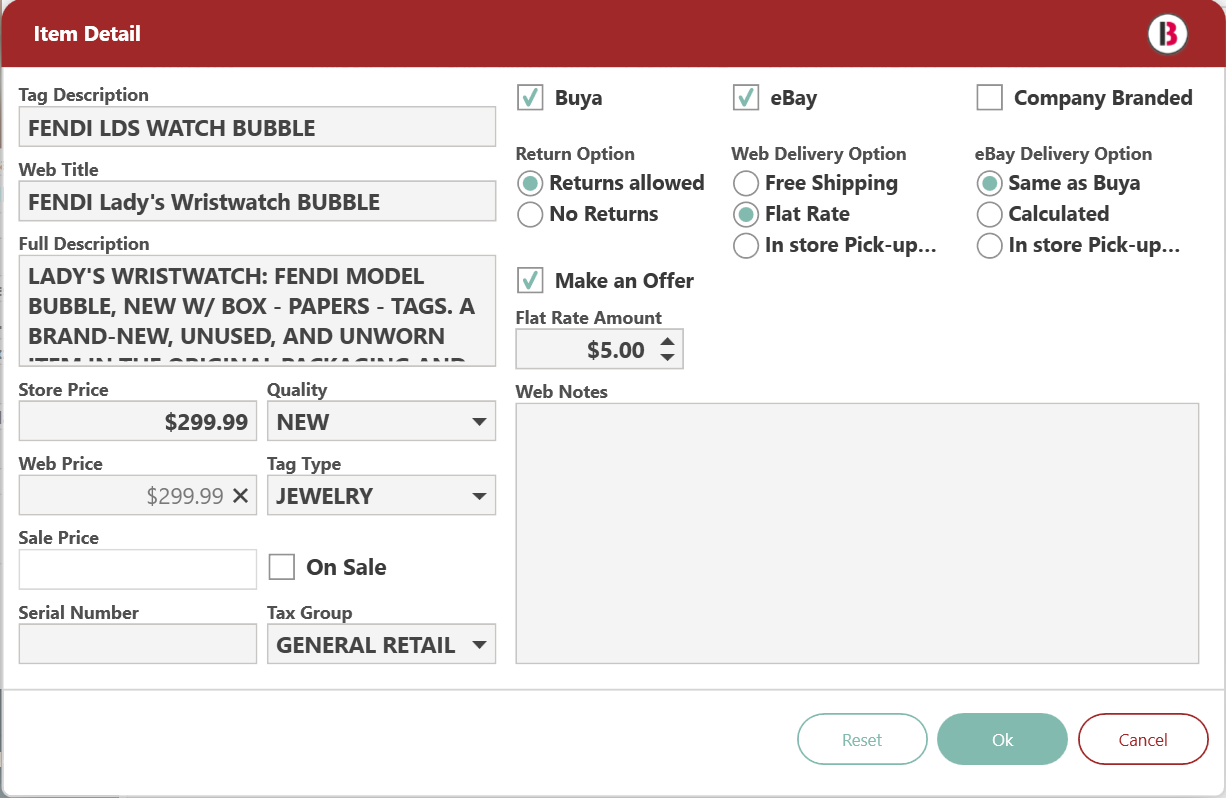Image resolution: width=1226 pixels, height=798 pixels.
Task: Click the Buya logo icon in header
Action: 1167,34
